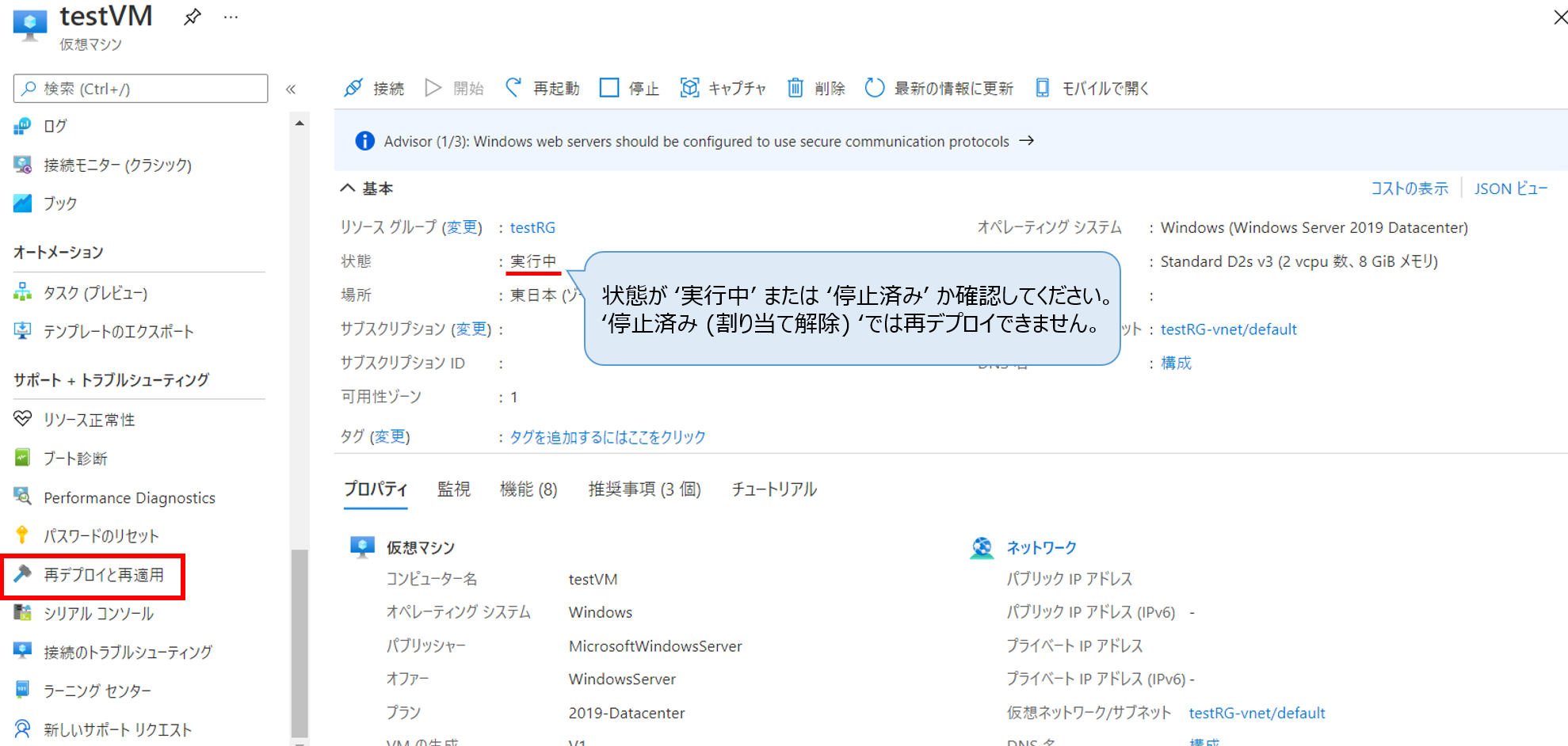
Task: Open the testRG resource group link
Action: [x=532, y=227]
